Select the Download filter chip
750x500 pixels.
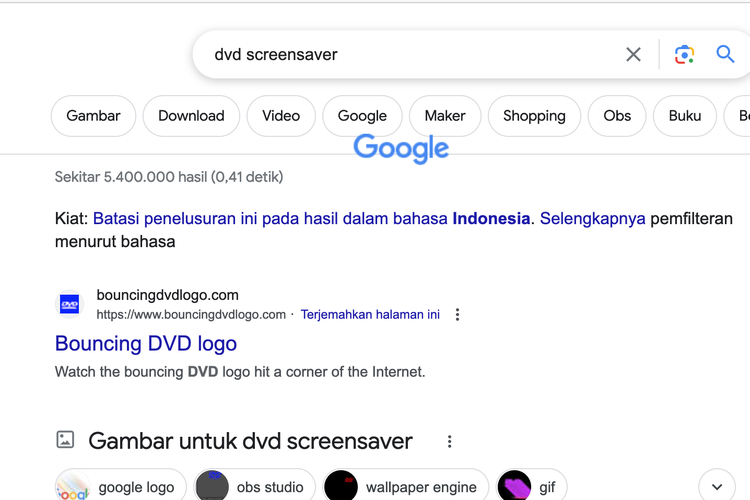tap(191, 116)
